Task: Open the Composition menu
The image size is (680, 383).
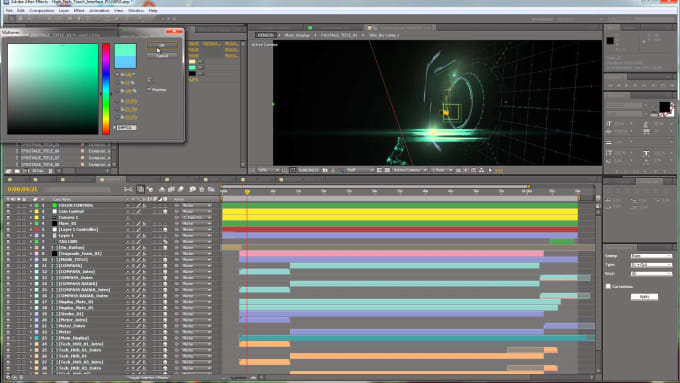Action: tap(42, 10)
